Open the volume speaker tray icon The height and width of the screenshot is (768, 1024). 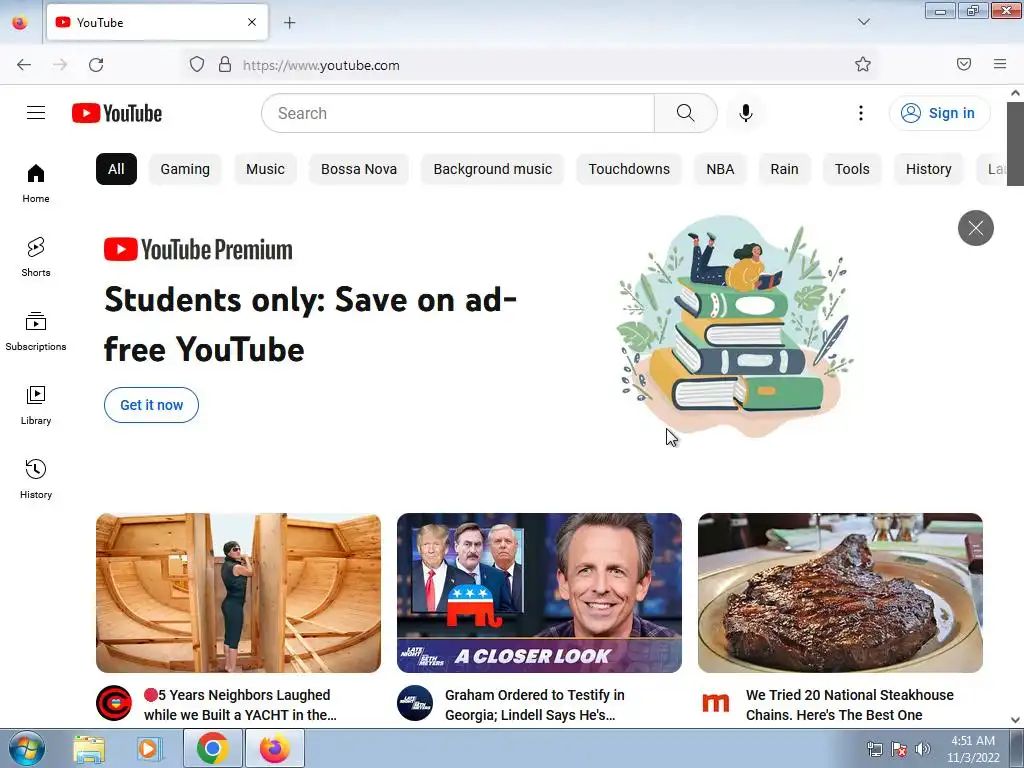[x=922, y=749]
